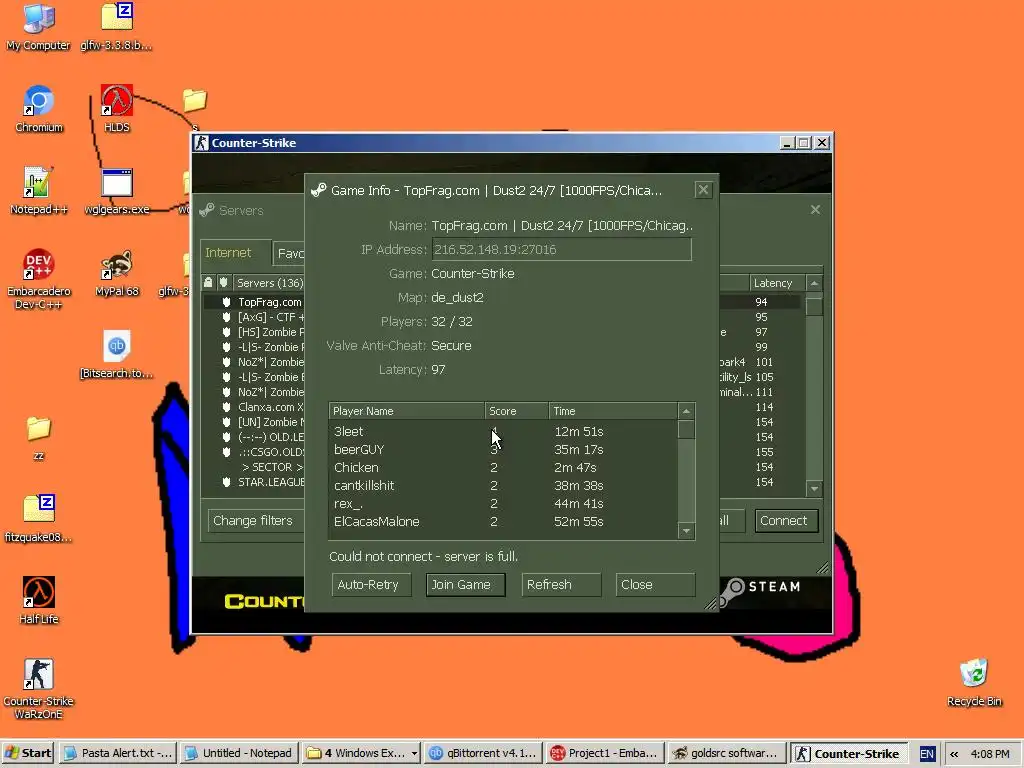Click the secure shield icon on the TopFrag.com row

[x=227, y=302]
